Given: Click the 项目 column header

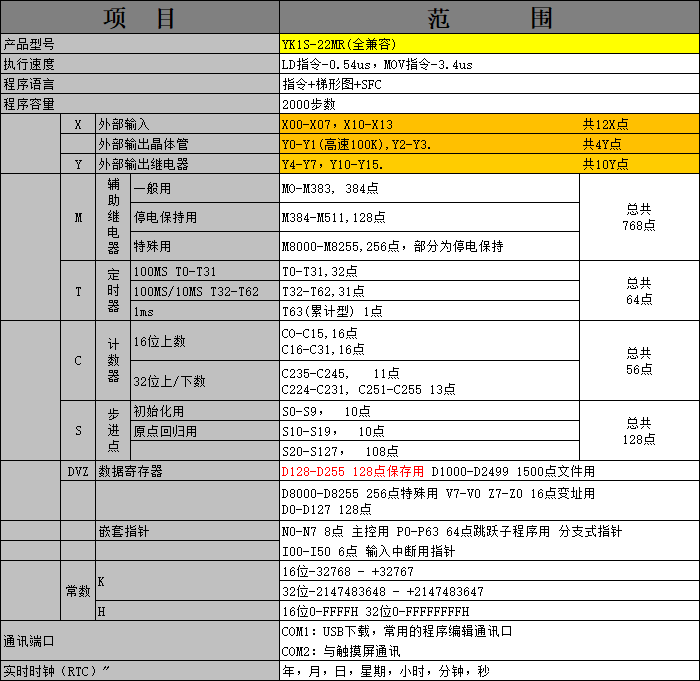Looking at the screenshot, I should tap(139, 17).
